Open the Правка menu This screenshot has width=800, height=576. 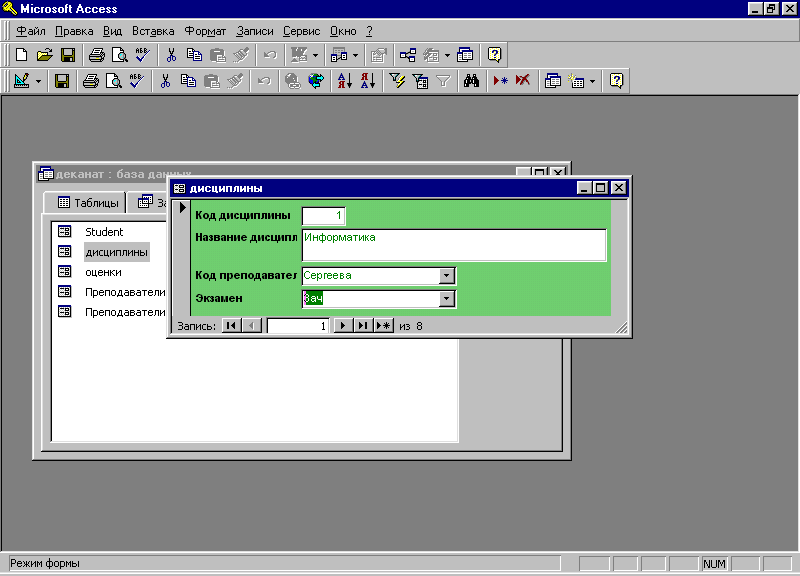coord(74,31)
